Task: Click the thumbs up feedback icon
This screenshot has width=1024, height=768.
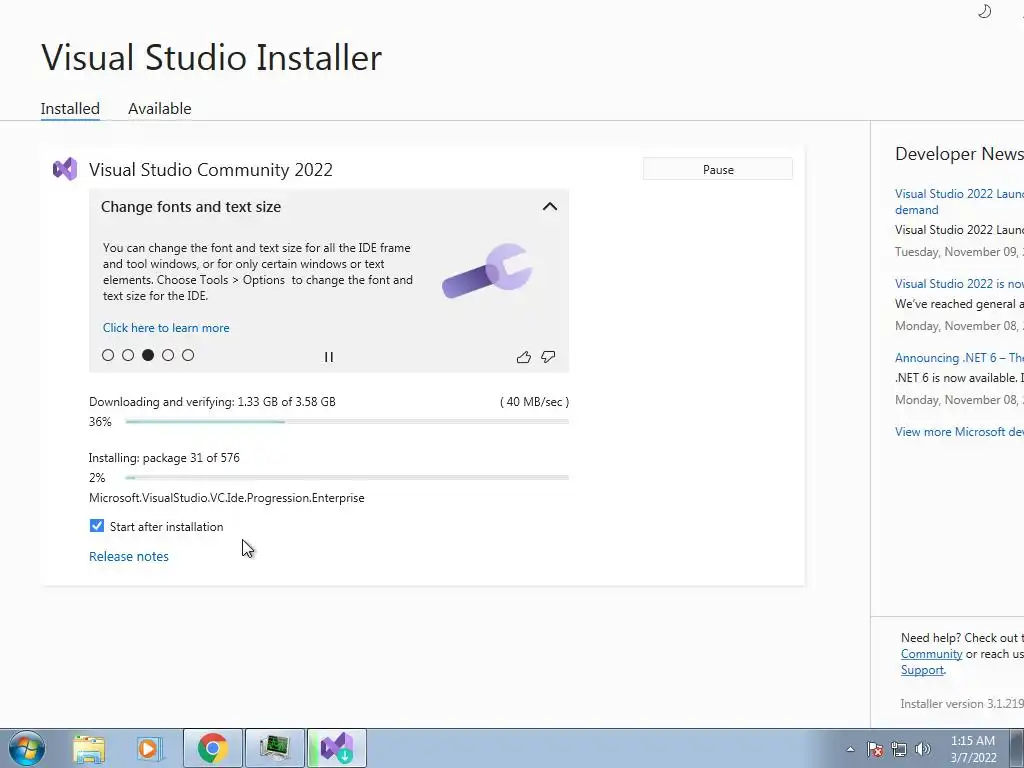Action: pyautogui.click(x=523, y=357)
